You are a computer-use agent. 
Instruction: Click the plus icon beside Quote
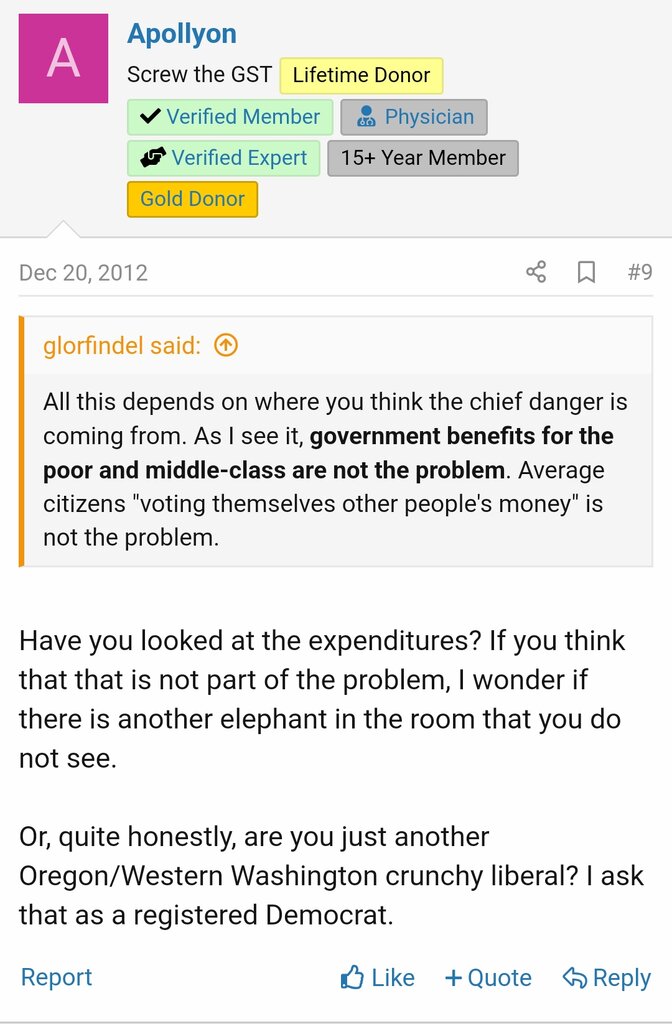tap(453, 977)
